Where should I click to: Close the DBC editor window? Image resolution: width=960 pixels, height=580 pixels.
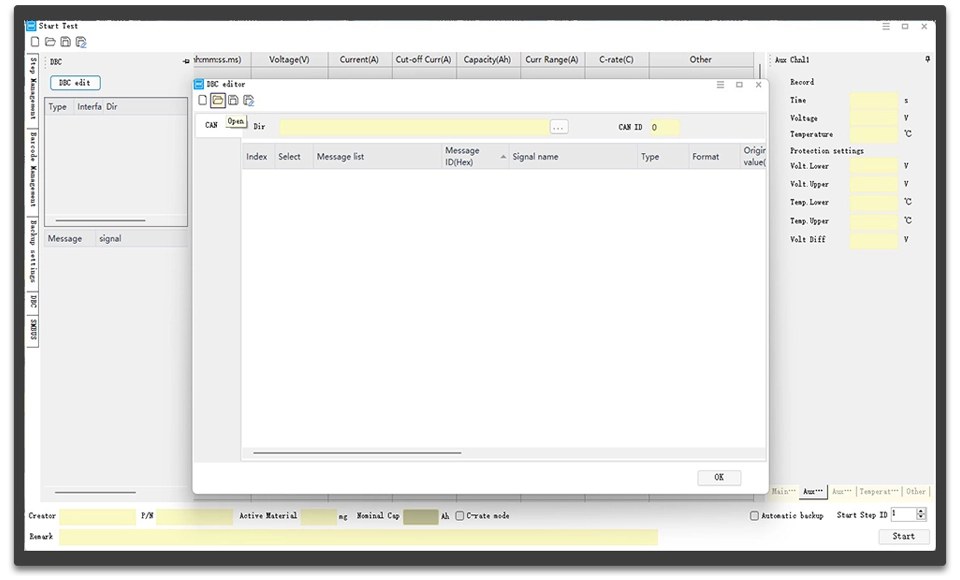pyautogui.click(x=759, y=85)
